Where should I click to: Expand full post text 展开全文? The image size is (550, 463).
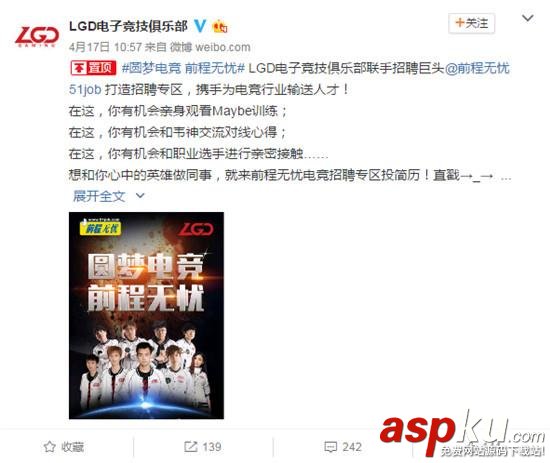pos(99,196)
